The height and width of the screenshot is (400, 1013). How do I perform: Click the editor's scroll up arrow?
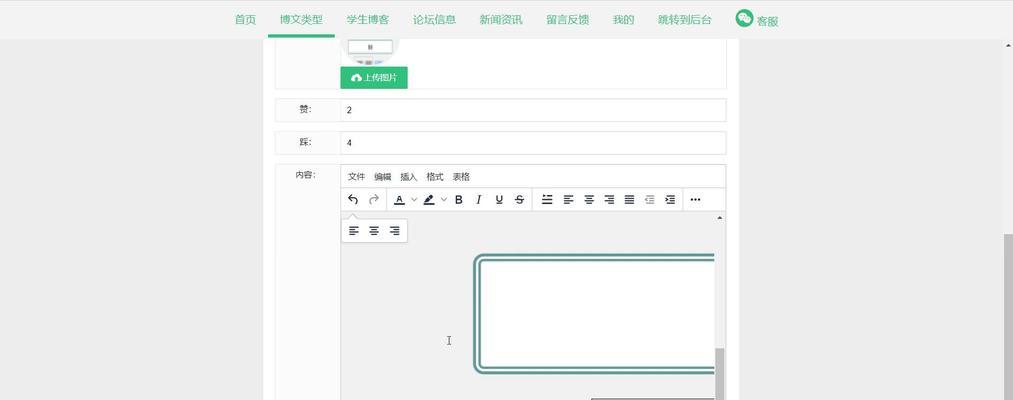tap(720, 218)
